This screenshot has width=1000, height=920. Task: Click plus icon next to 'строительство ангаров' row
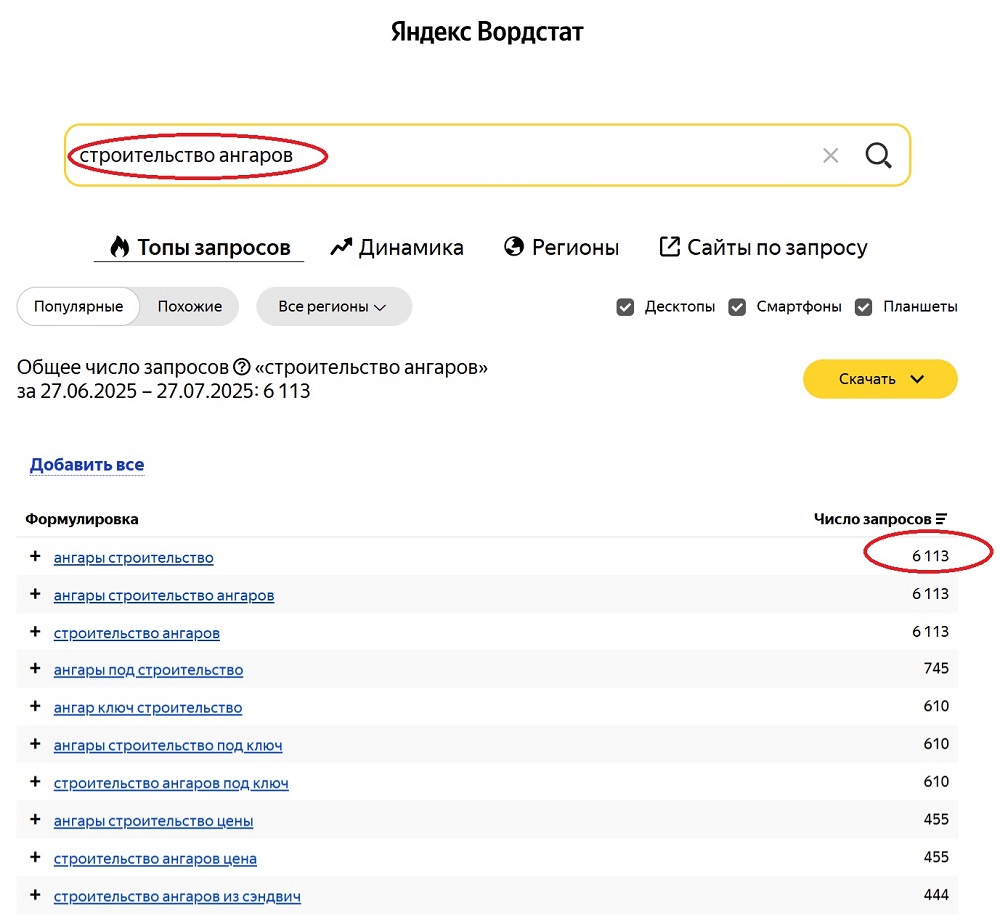pos(35,632)
